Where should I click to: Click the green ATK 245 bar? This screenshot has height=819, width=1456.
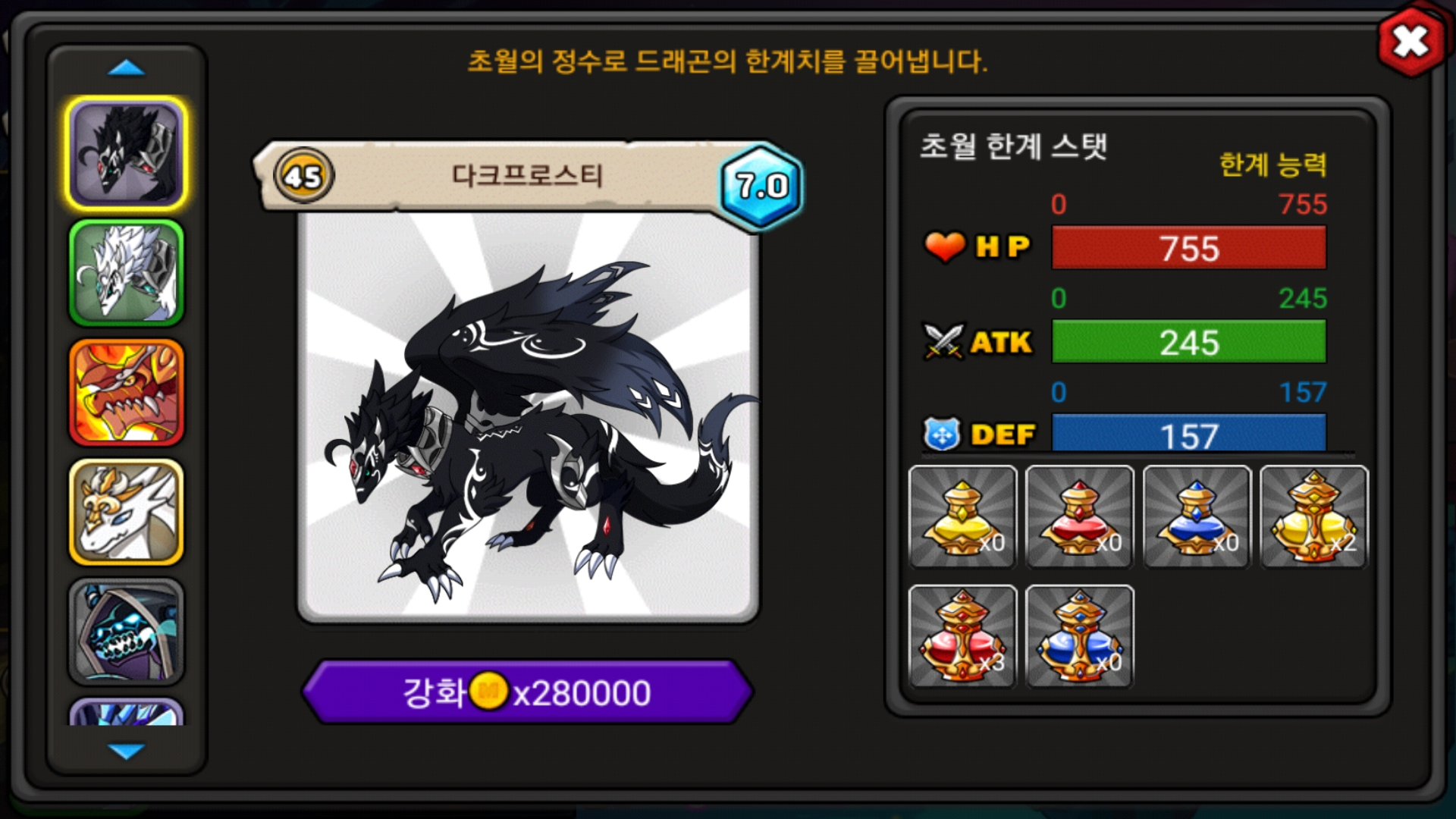pos(1189,341)
